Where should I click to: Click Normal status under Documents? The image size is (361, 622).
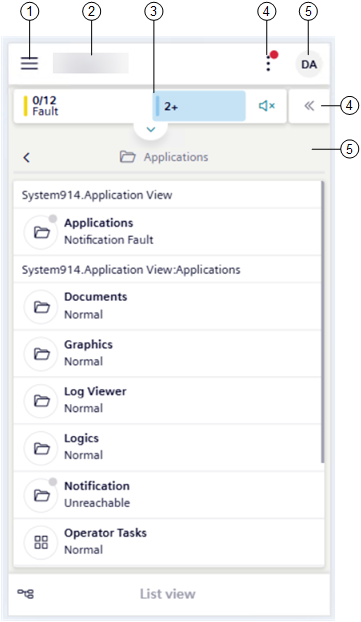[x=84, y=315]
